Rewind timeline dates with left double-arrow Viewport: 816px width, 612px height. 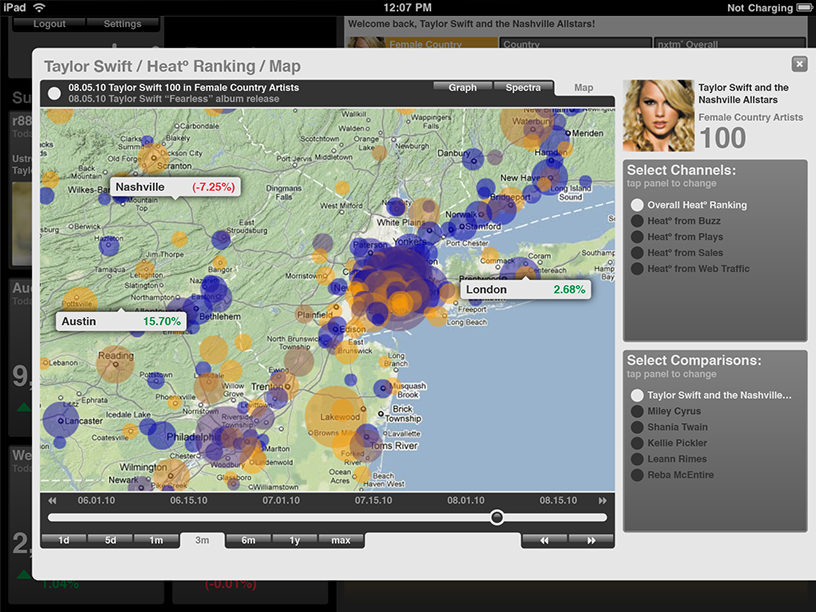point(52,501)
